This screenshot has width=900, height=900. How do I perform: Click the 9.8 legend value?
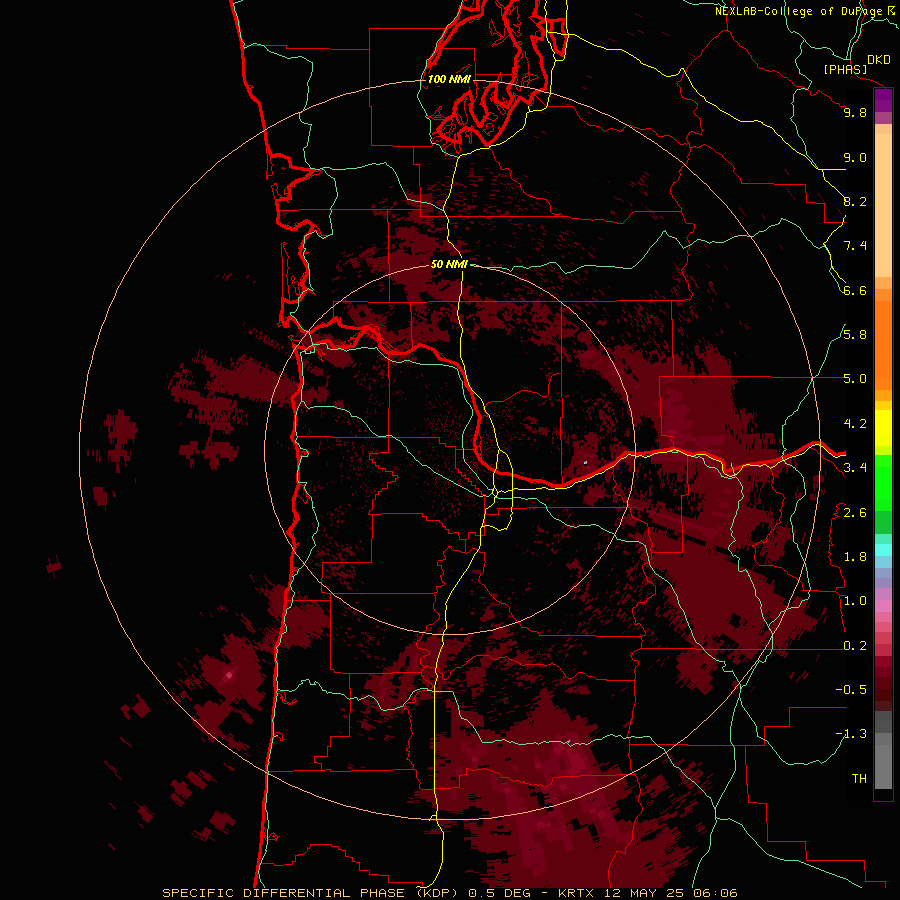855,112
